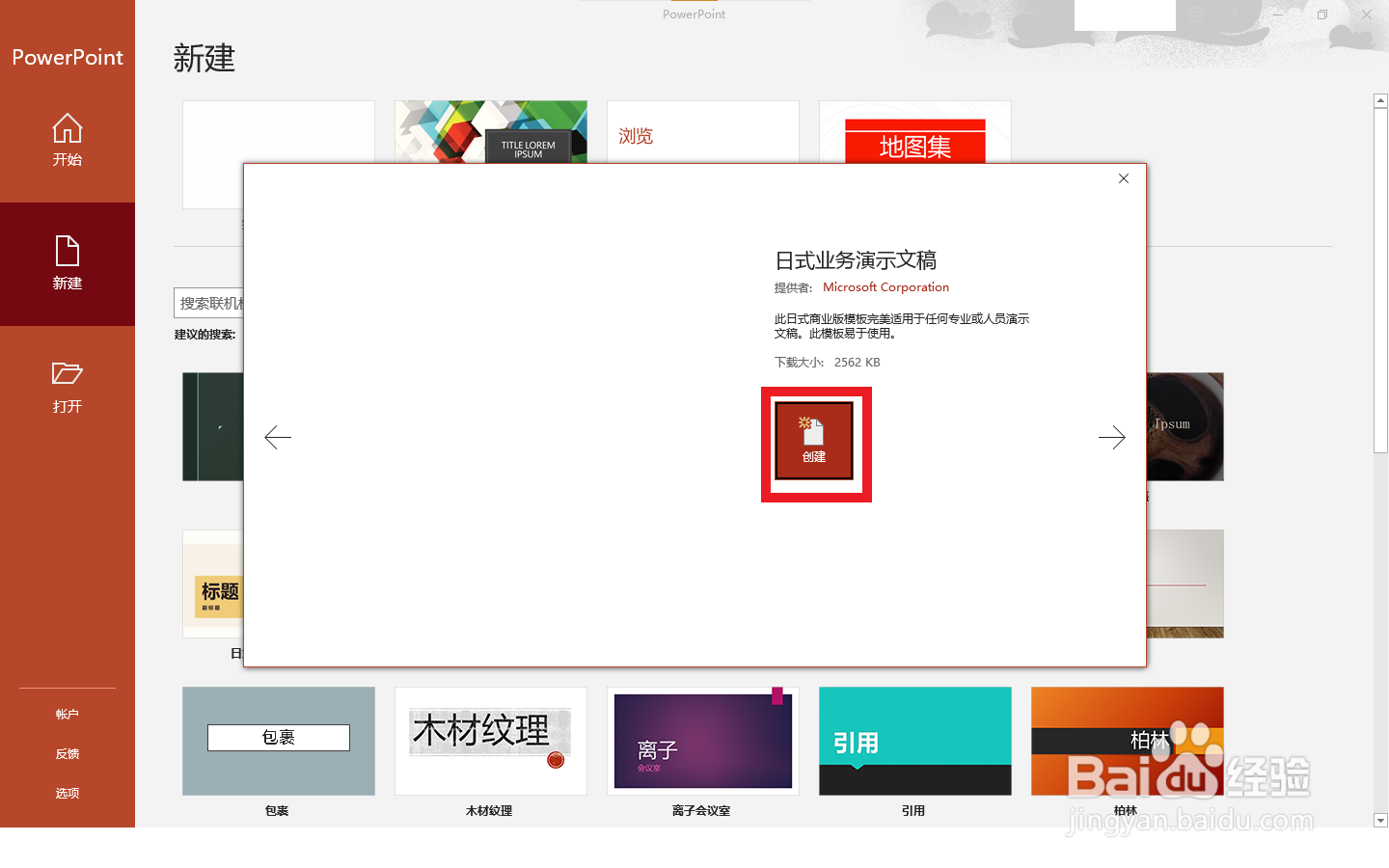Go to previous template with left arrow

tap(278, 437)
